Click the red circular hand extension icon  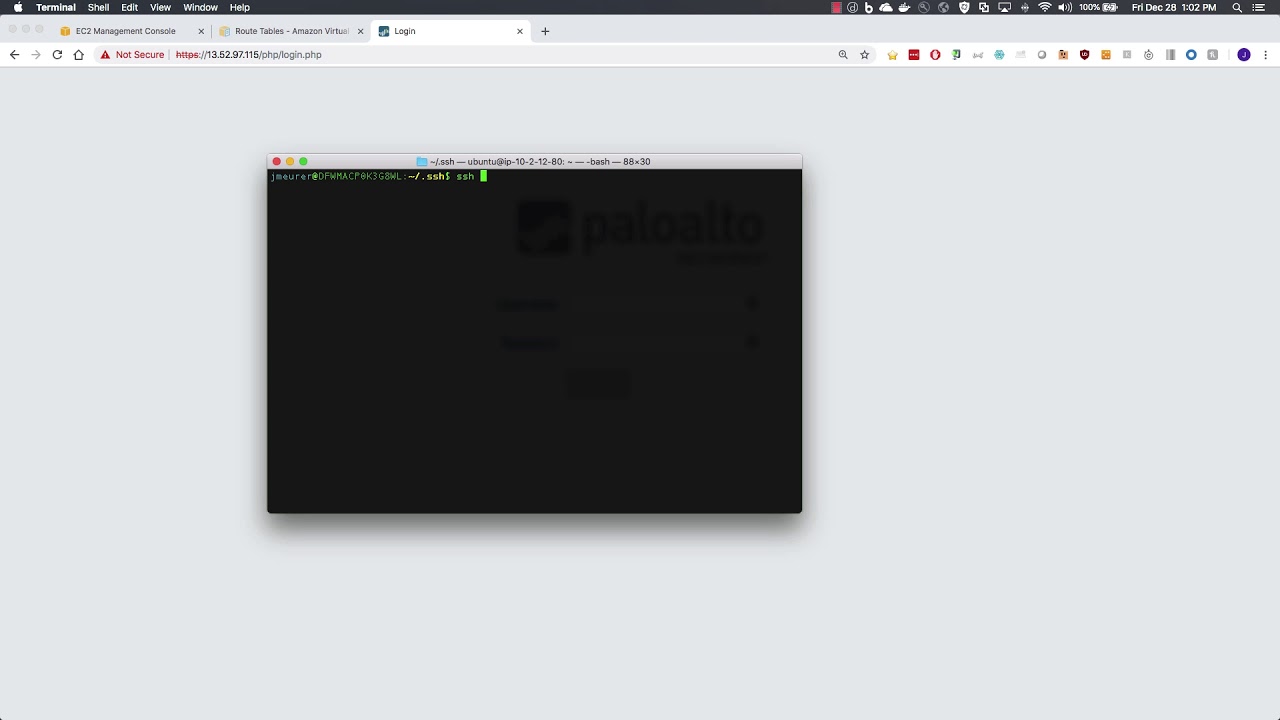pyautogui.click(x=935, y=55)
